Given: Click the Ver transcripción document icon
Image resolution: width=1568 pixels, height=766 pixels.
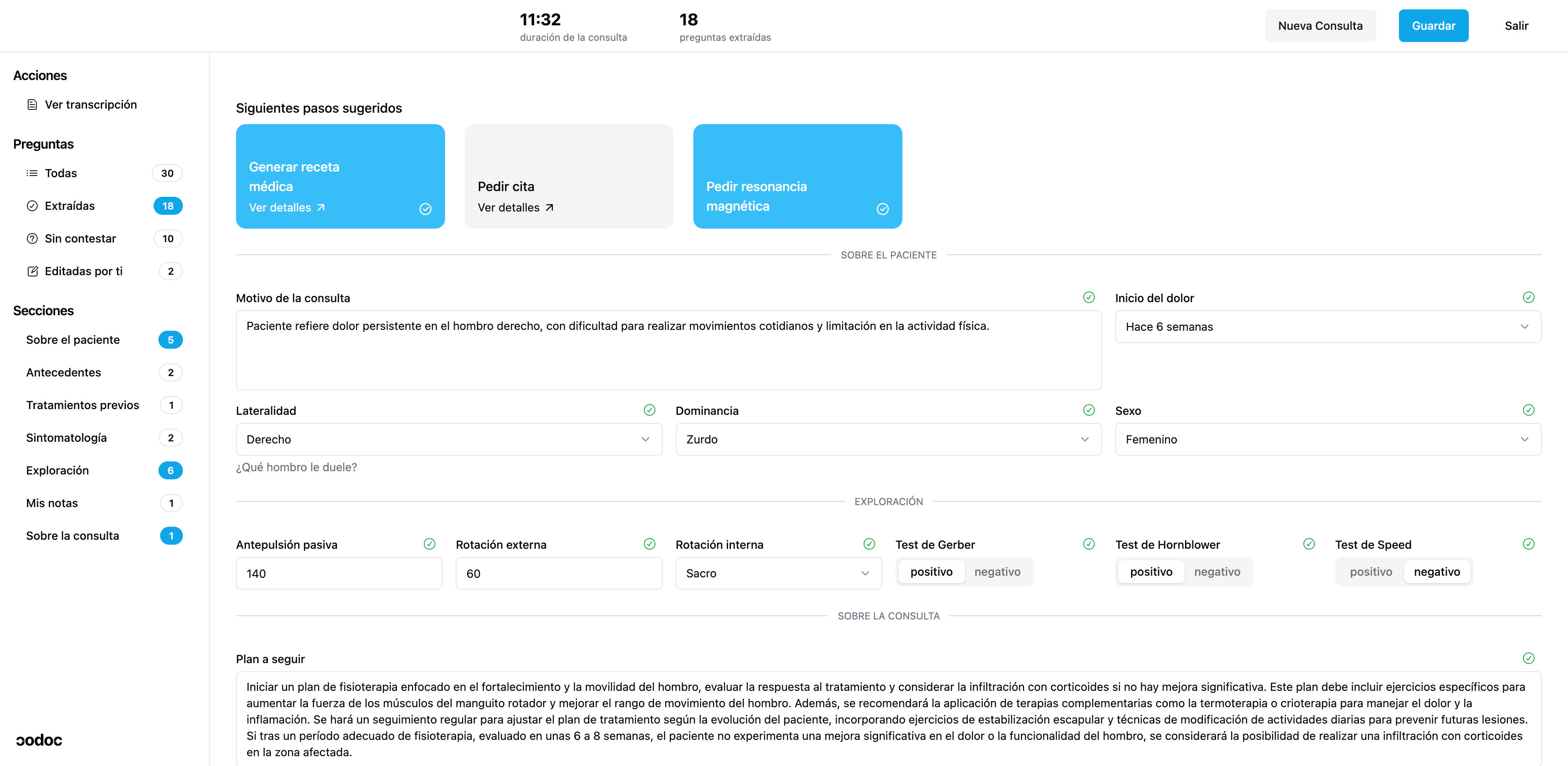Looking at the screenshot, I should 32,105.
